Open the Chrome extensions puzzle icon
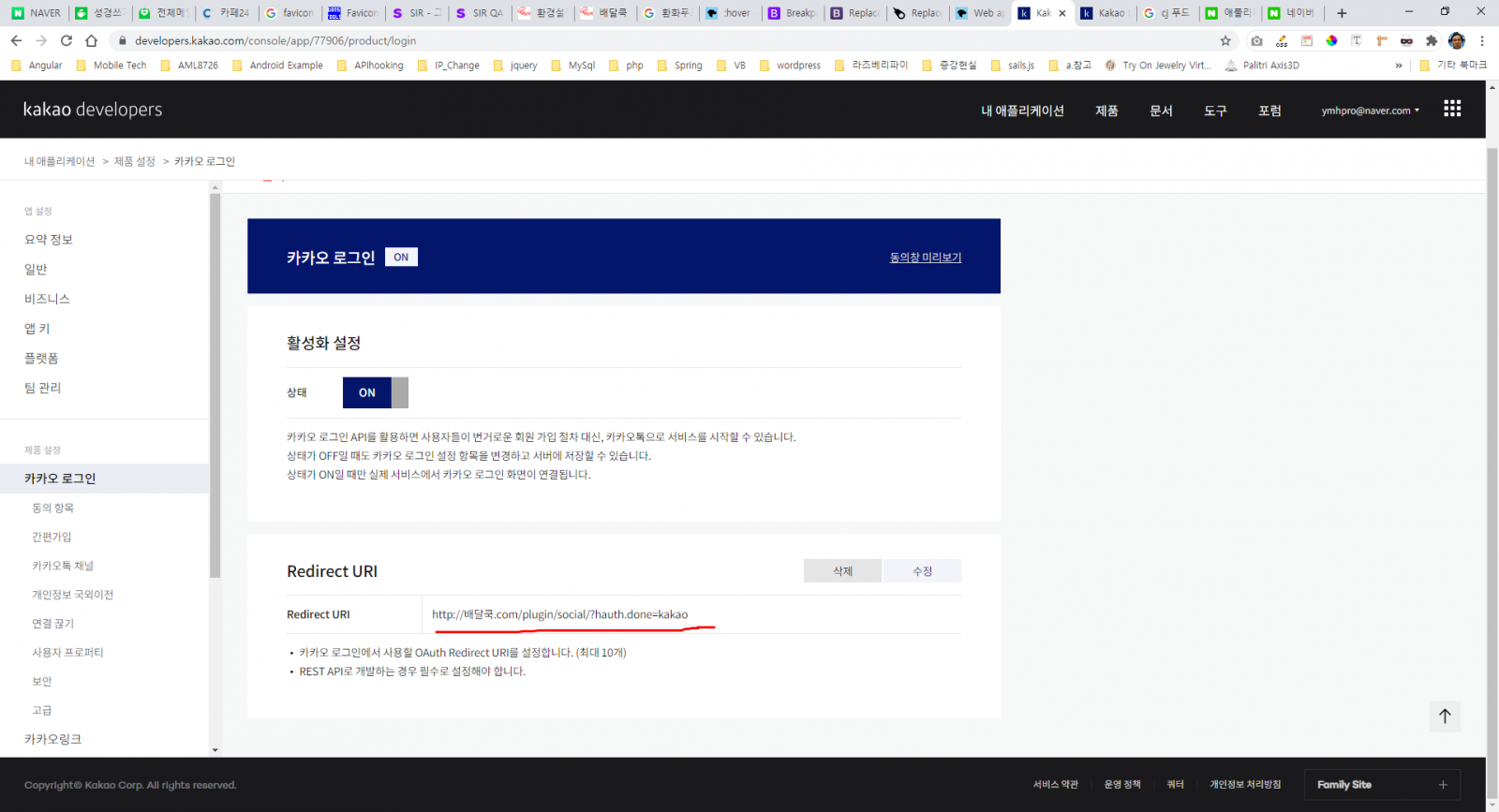The width and height of the screenshot is (1499, 812). pyautogui.click(x=1431, y=40)
